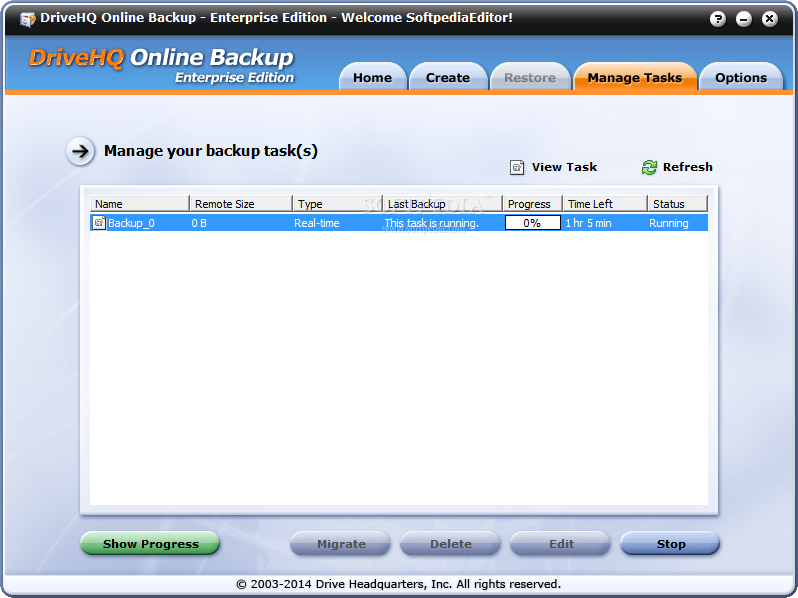Open the Create tab

point(448,77)
